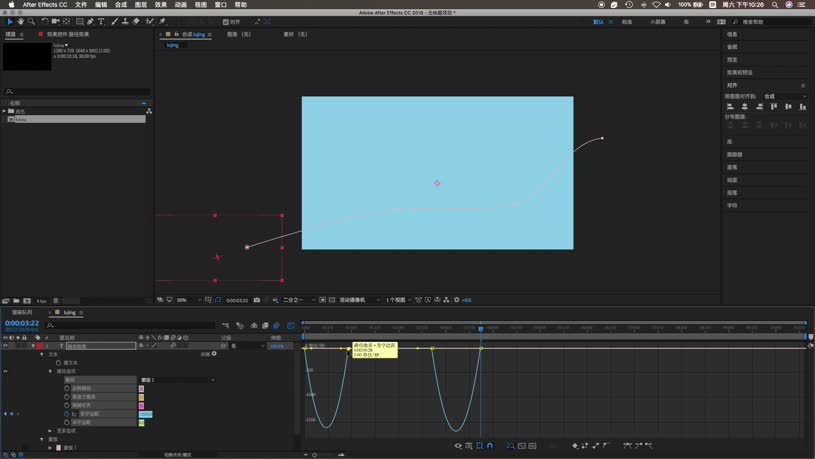The image size is (815, 459).
Task: Select the Roto Brush tool
Action: [x=150, y=21]
